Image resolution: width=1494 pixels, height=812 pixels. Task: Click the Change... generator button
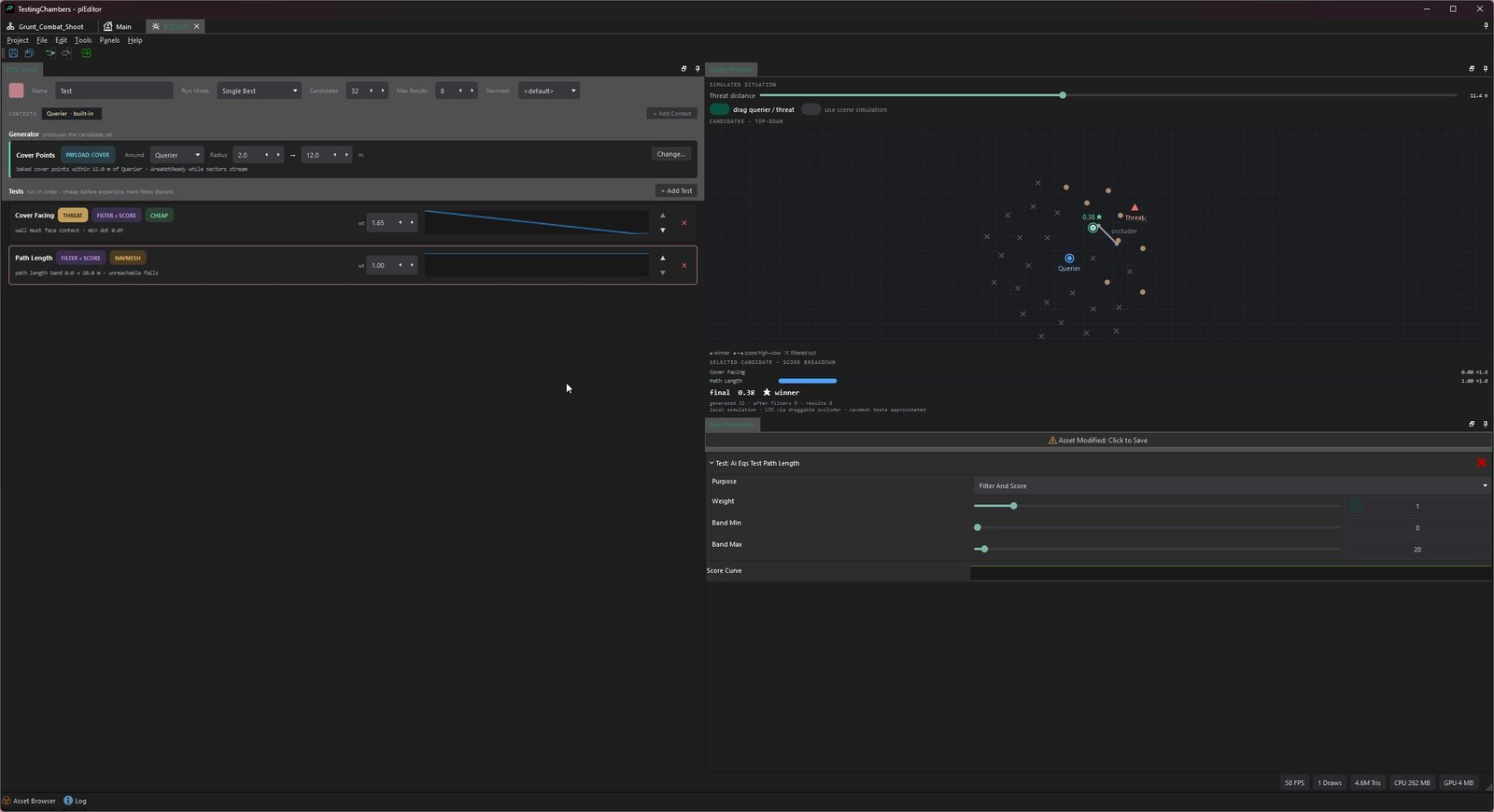coord(671,154)
